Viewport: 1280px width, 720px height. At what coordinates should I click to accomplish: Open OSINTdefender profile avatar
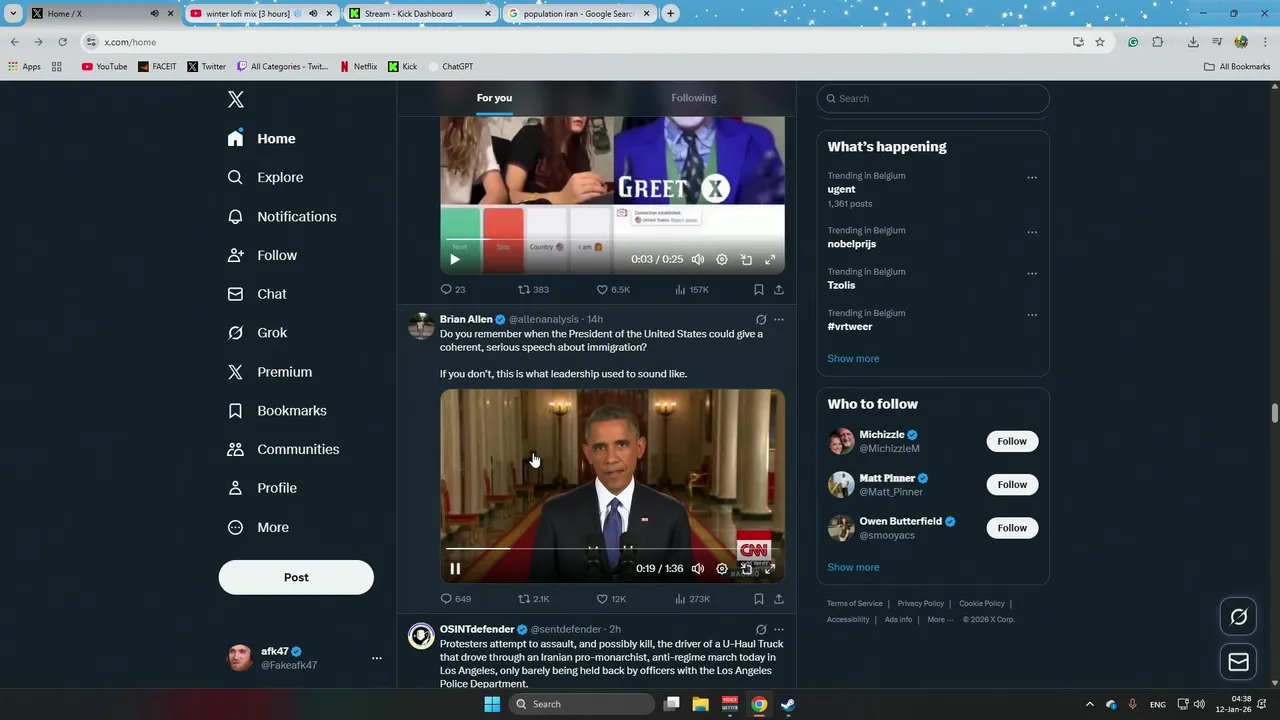pos(421,636)
